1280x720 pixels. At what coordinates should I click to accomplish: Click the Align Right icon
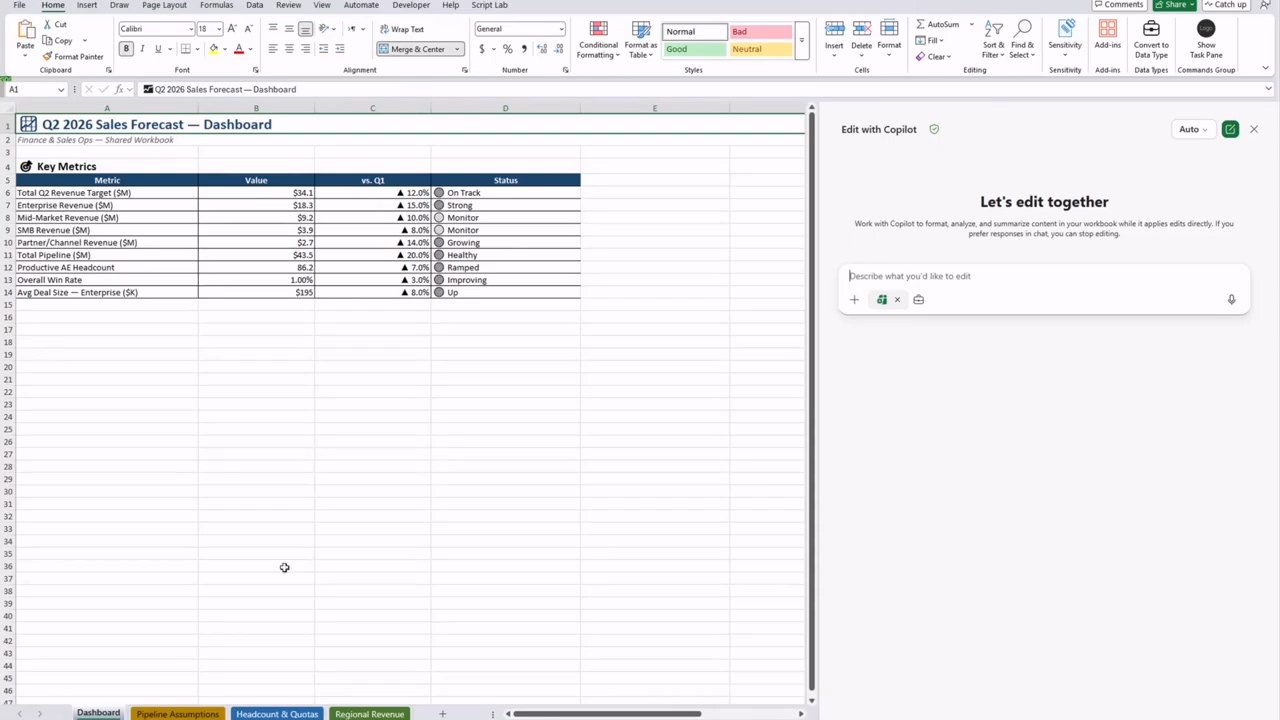pyautogui.click(x=305, y=48)
